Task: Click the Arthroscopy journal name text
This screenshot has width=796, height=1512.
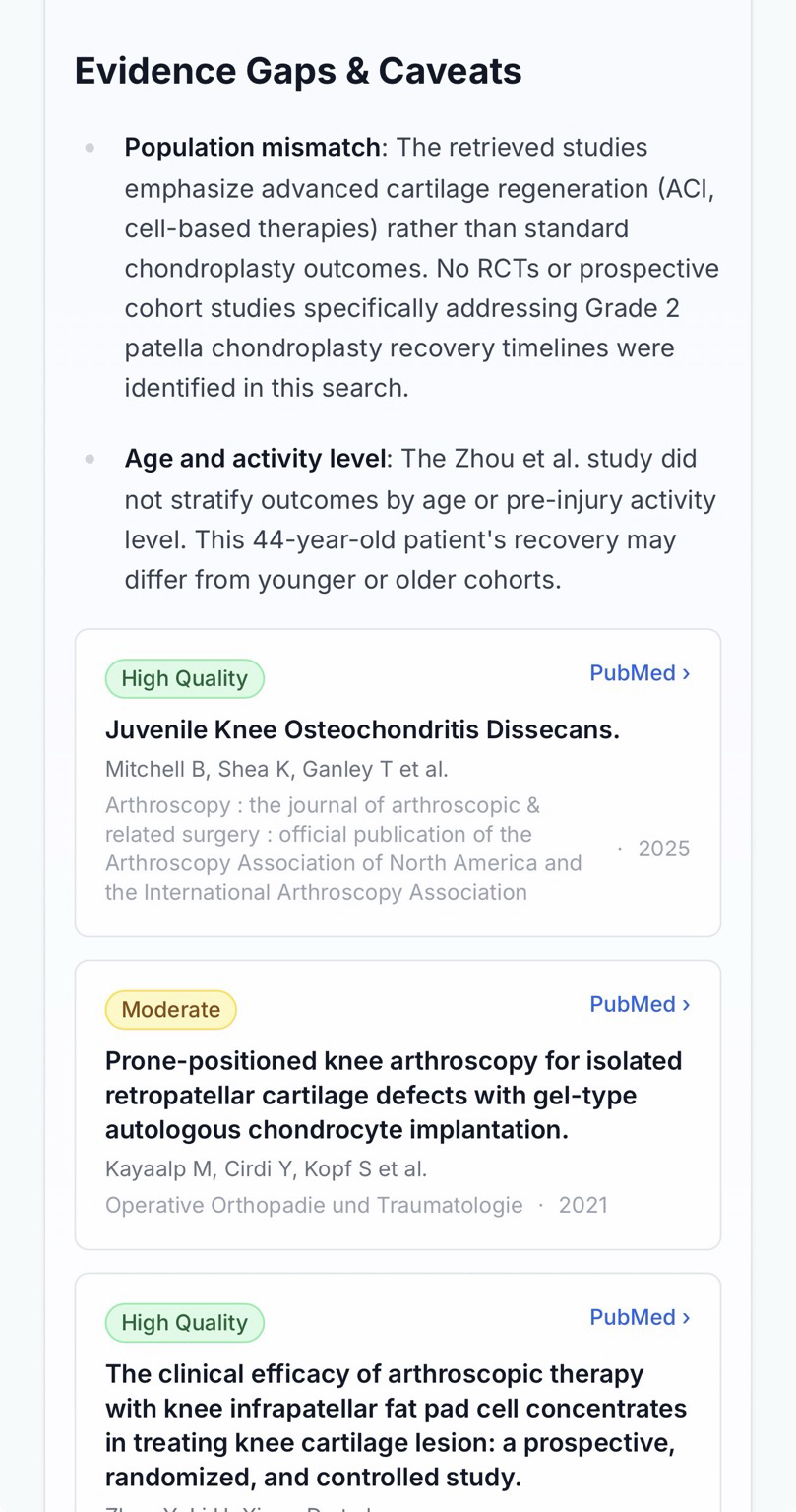Action: tap(344, 849)
